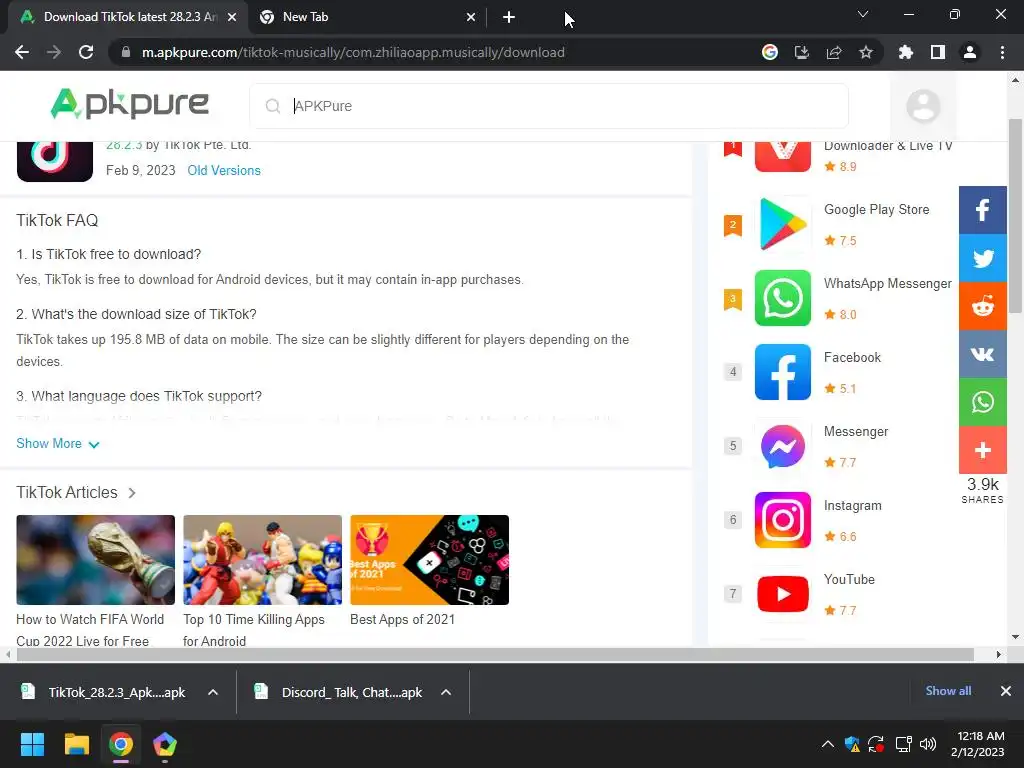Click the APKPure logo
1024x768 pixels.
129,104
